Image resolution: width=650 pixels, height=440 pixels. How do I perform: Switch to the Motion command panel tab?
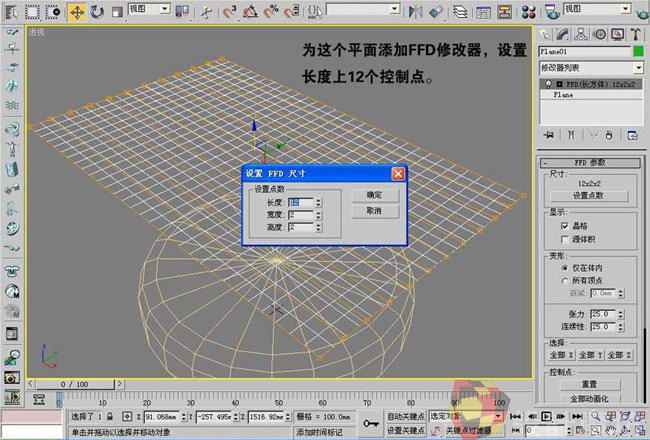[599, 34]
